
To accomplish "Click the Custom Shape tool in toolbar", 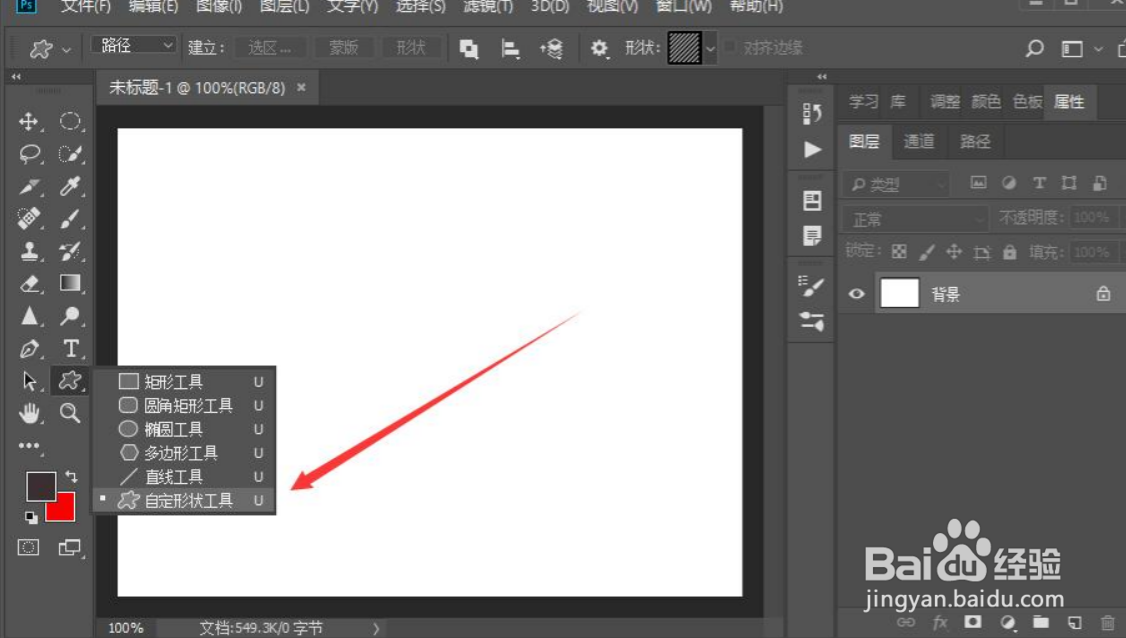I will click(x=70, y=380).
